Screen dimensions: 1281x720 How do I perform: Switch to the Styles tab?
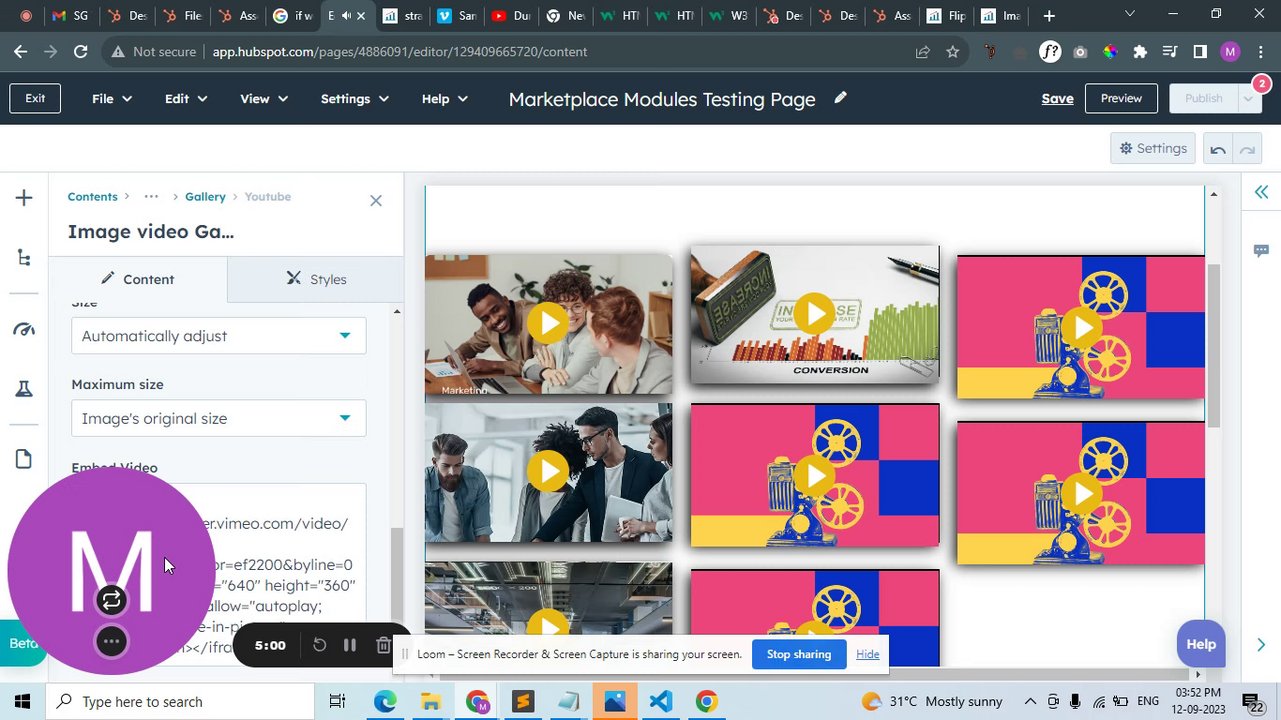tap(316, 279)
